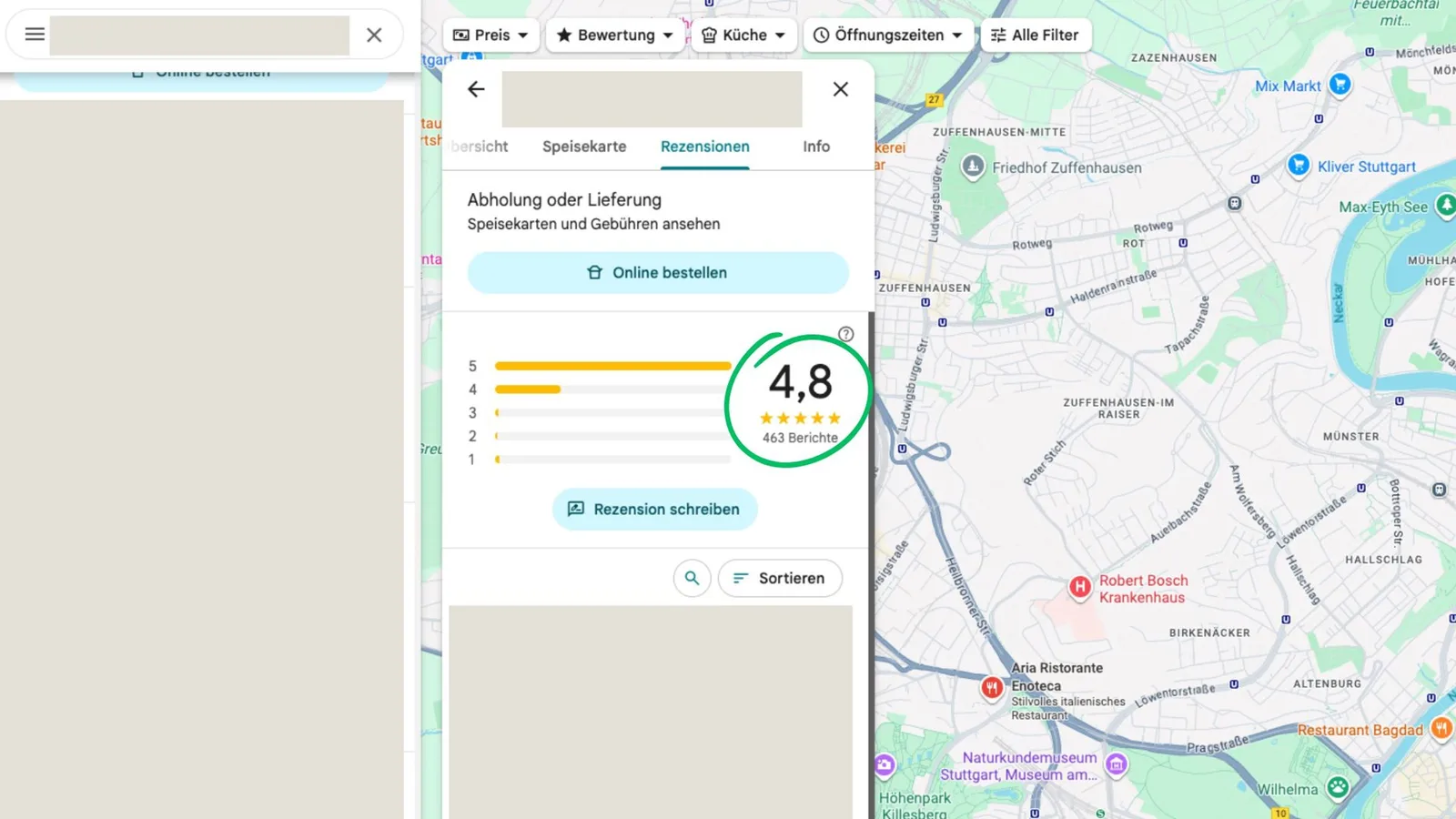1456x819 pixels.
Task: Switch to the Speisekarte tab
Action: pyautogui.click(x=584, y=147)
